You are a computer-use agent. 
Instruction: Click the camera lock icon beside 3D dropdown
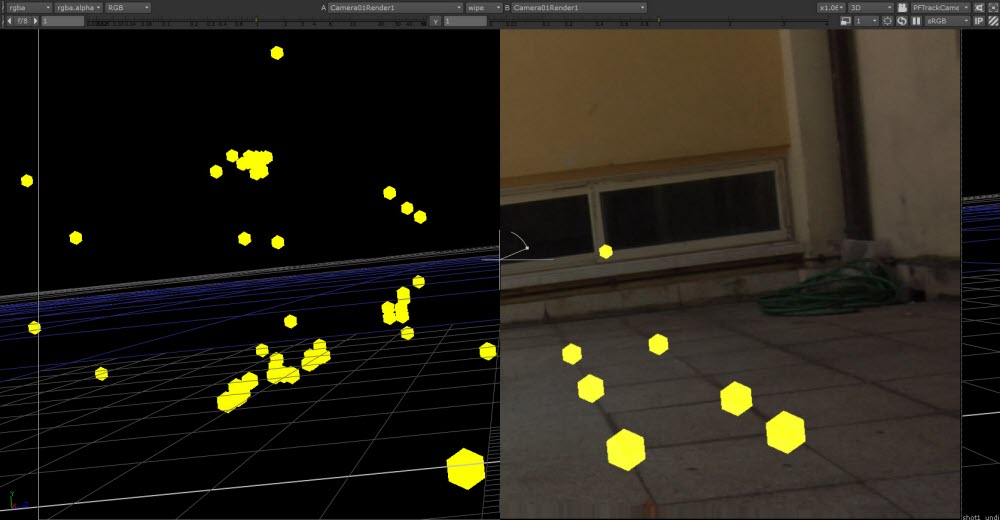pos(902,8)
